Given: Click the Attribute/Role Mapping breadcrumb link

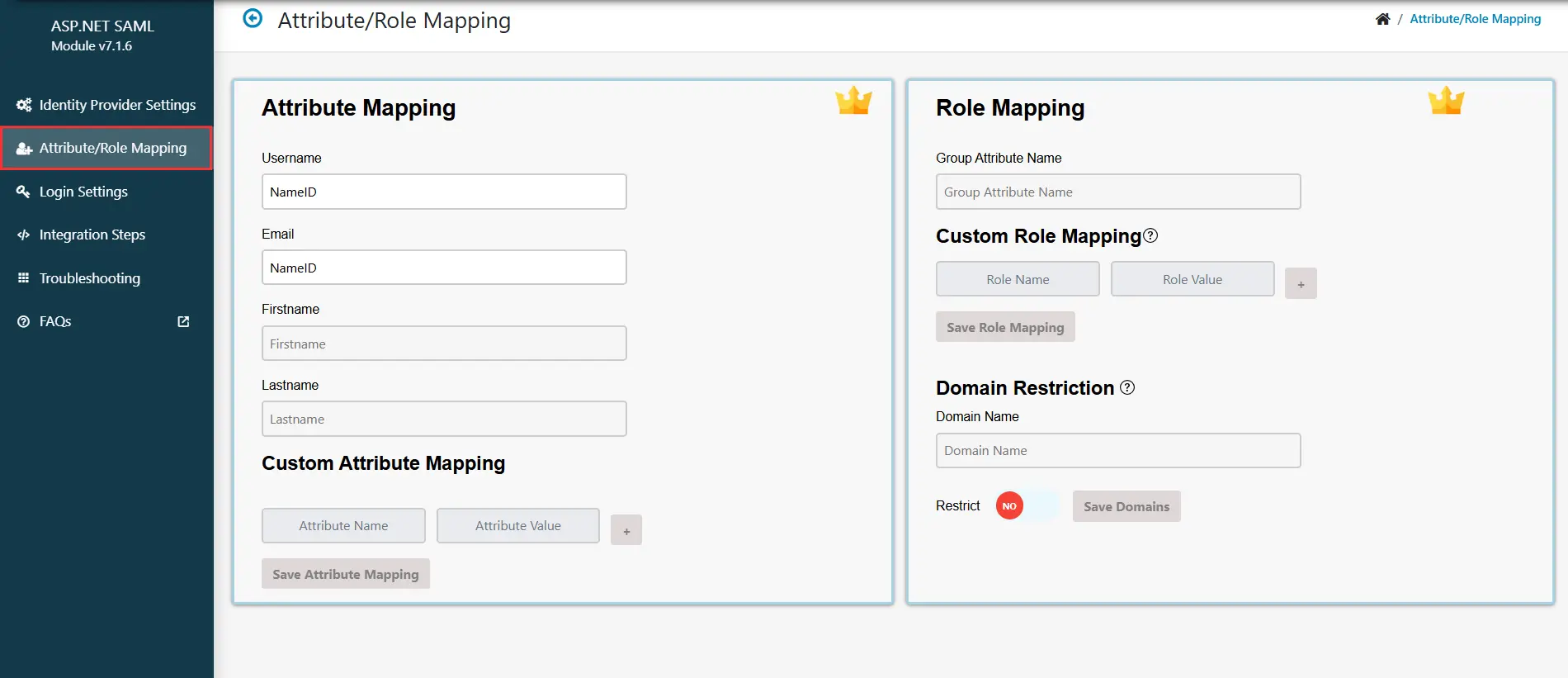Looking at the screenshot, I should pyautogui.click(x=1475, y=19).
